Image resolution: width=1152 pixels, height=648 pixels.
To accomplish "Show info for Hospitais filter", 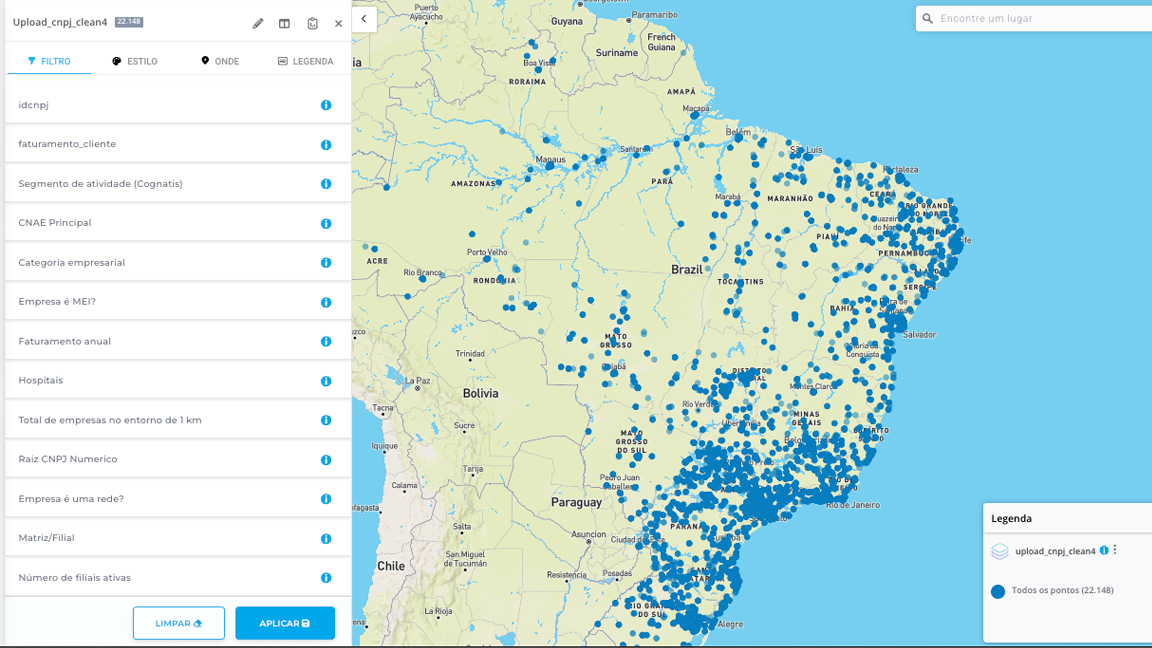I will pyautogui.click(x=326, y=381).
